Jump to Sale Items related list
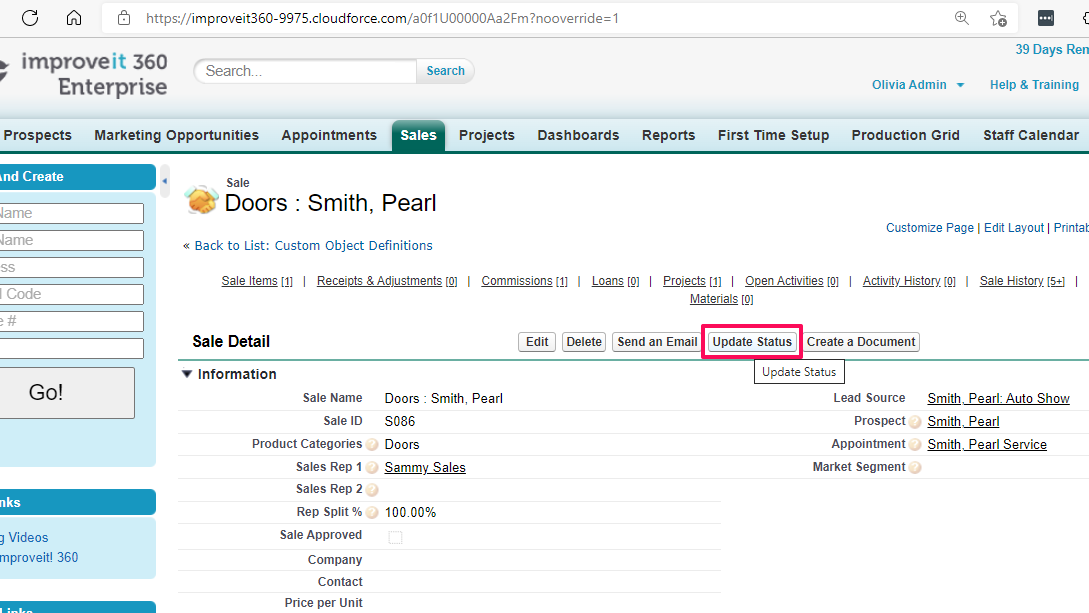1089x613 pixels. point(257,281)
